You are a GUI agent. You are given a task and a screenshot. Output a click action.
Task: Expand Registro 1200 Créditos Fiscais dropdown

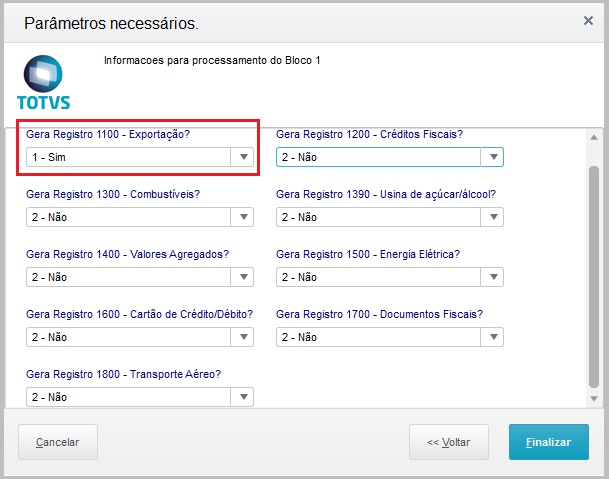click(x=492, y=157)
